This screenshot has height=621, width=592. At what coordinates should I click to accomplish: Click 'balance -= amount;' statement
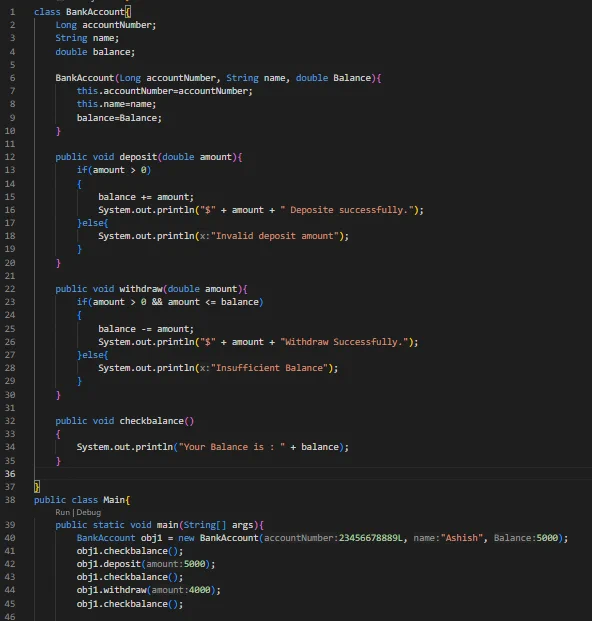[146, 329]
